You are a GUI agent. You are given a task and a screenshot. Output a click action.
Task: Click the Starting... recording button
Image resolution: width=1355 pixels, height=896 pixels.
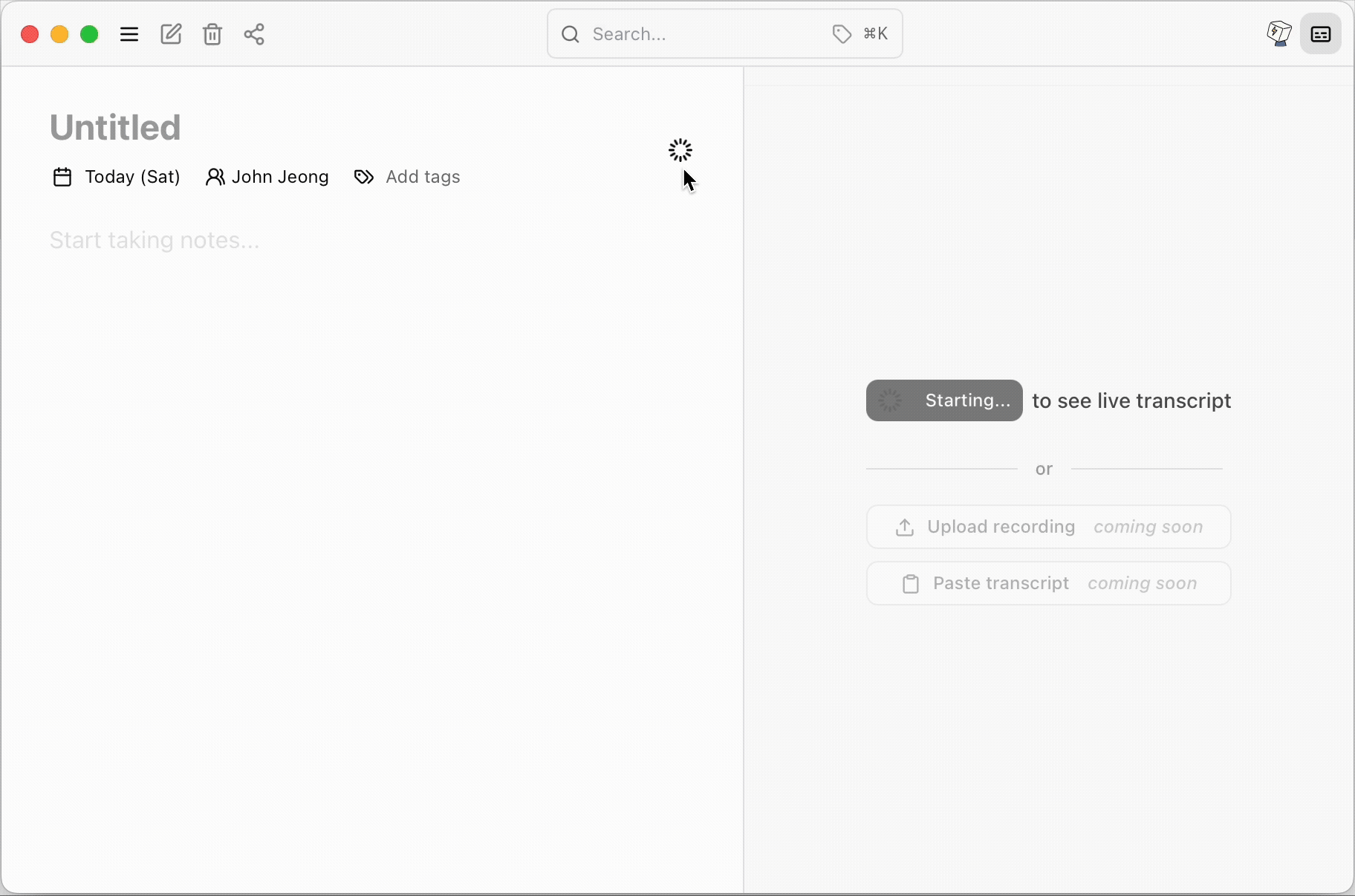coord(943,400)
